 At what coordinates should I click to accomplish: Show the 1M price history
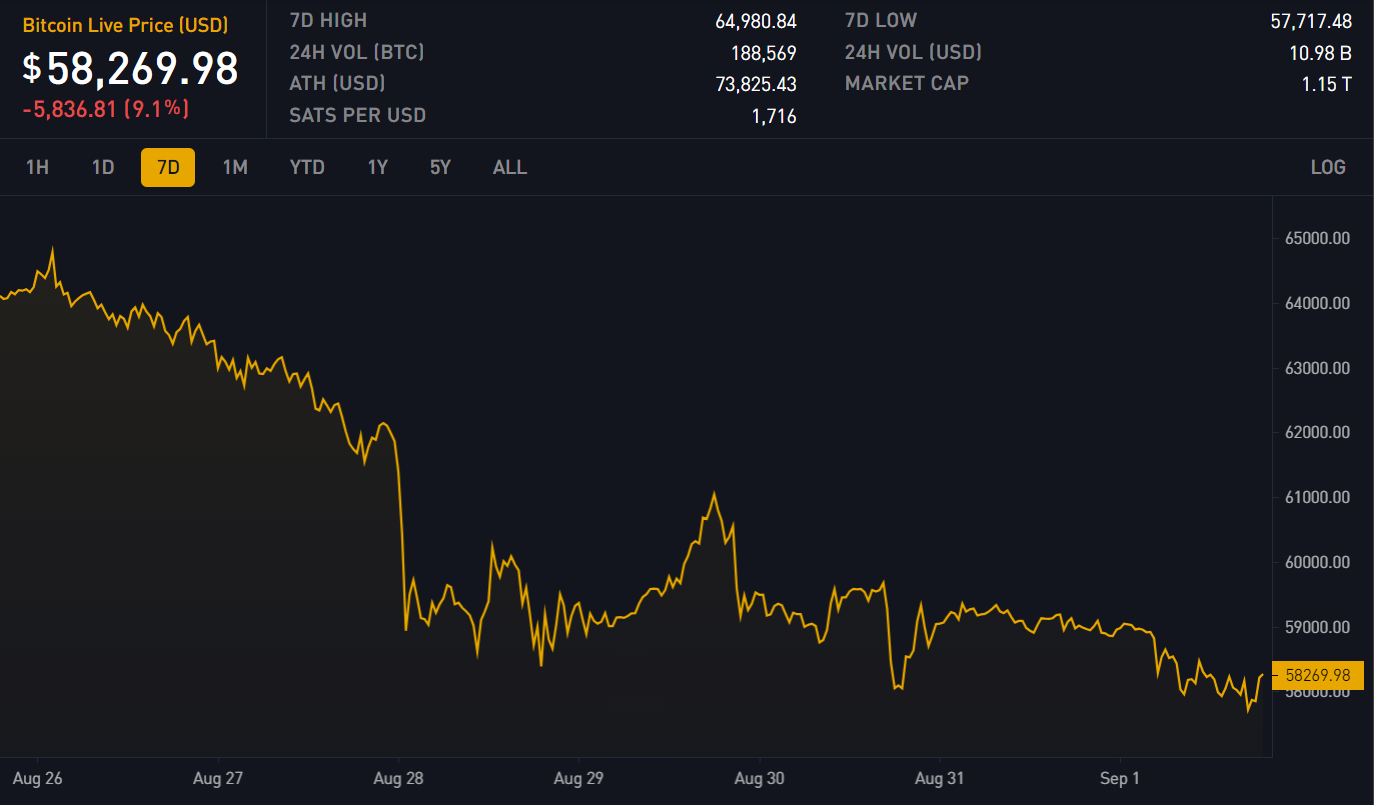(235, 167)
